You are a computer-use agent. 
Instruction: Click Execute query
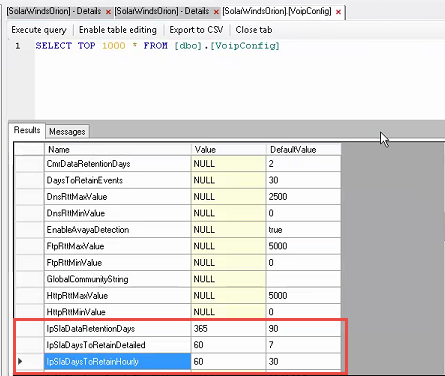click(39, 30)
